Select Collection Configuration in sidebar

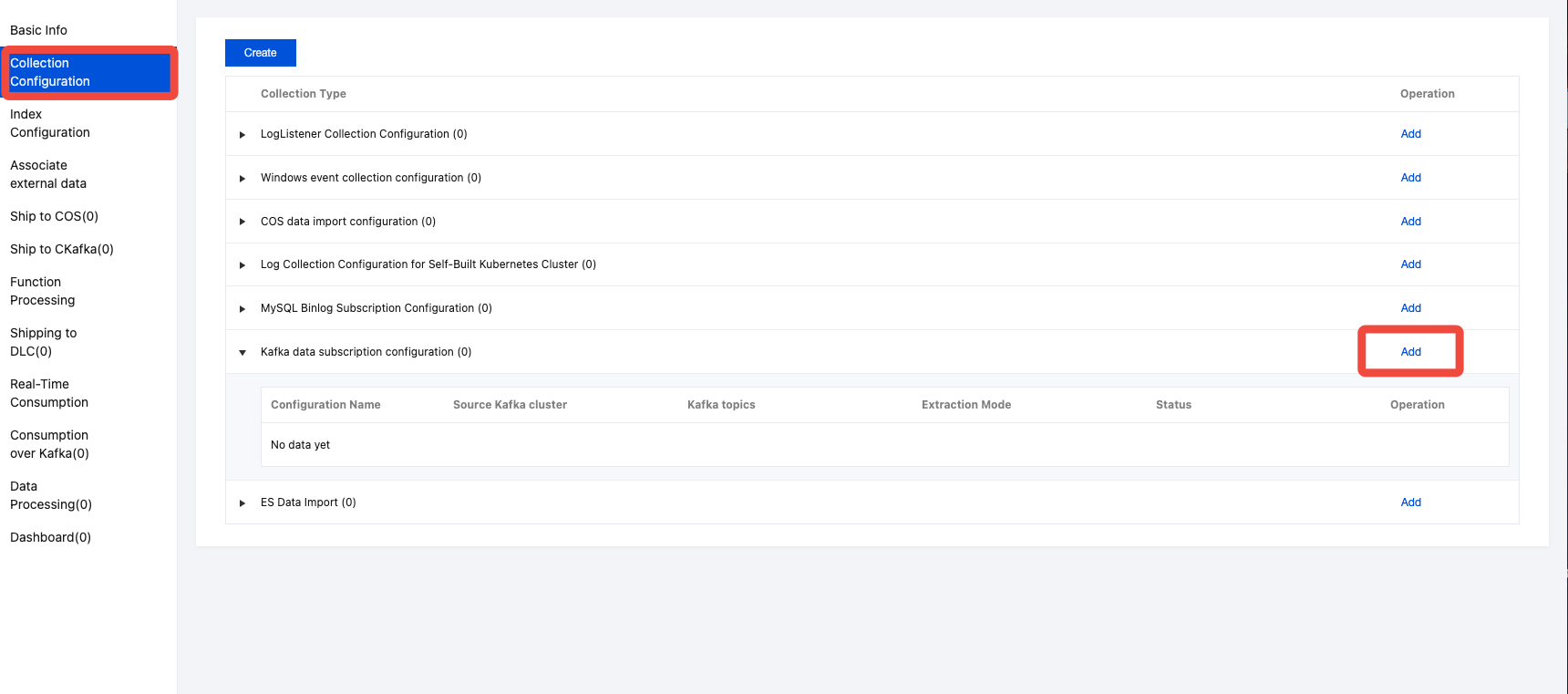click(x=88, y=72)
